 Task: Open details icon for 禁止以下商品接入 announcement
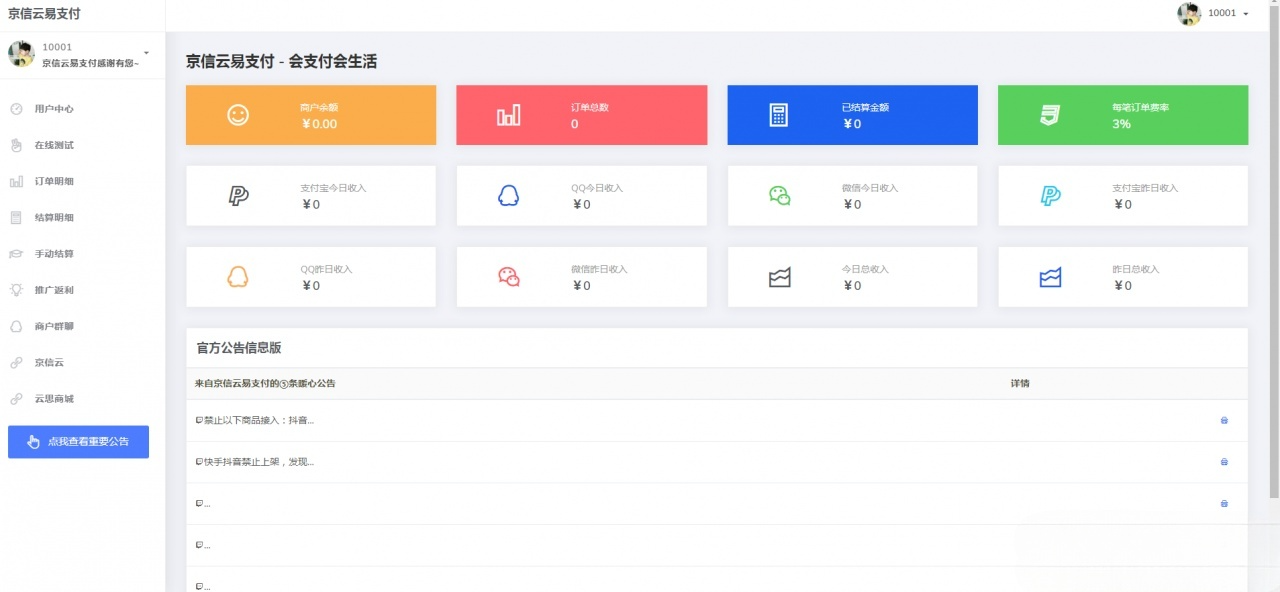(x=1224, y=420)
